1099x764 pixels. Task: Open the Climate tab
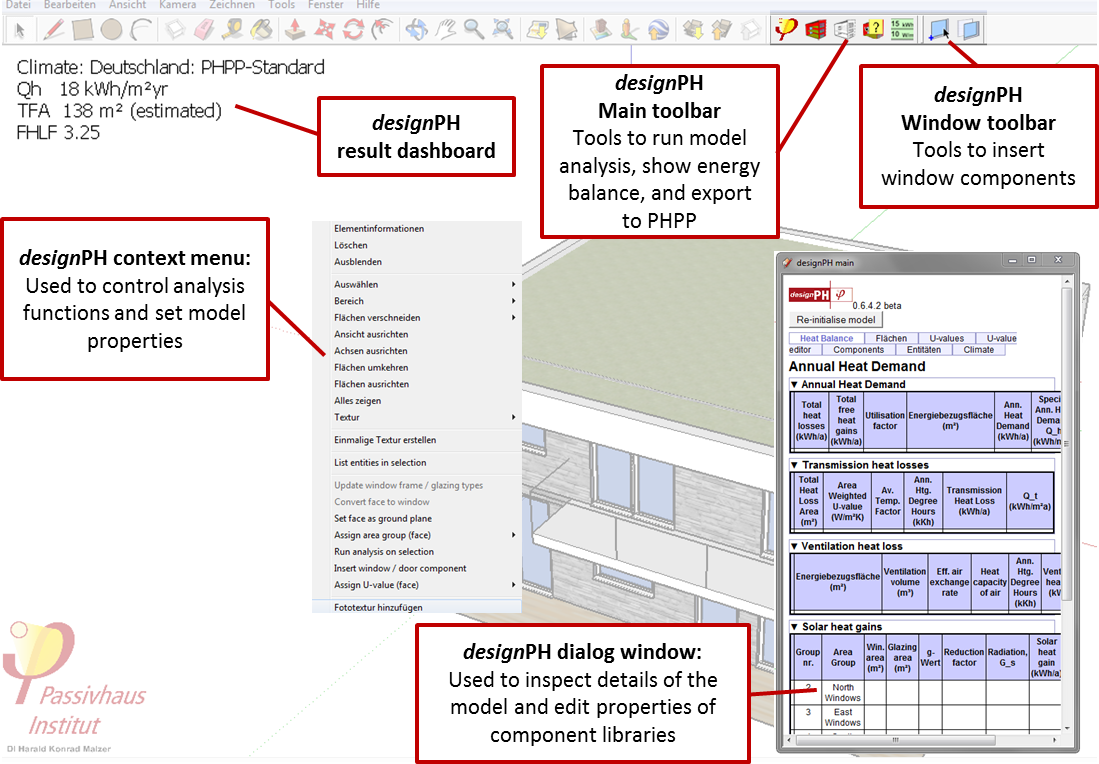click(x=978, y=350)
